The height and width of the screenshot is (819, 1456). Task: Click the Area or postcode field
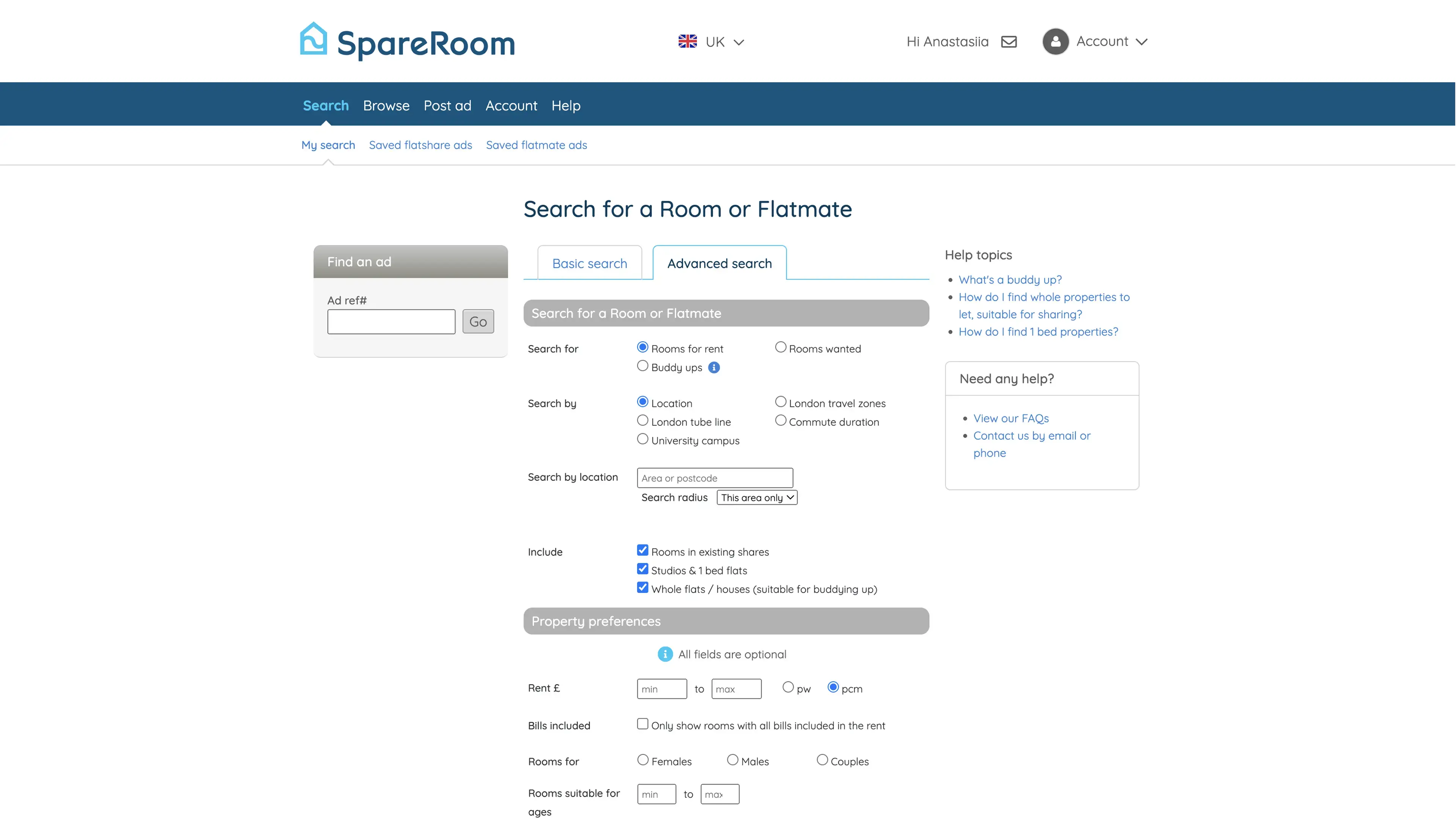pyautogui.click(x=714, y=478)
